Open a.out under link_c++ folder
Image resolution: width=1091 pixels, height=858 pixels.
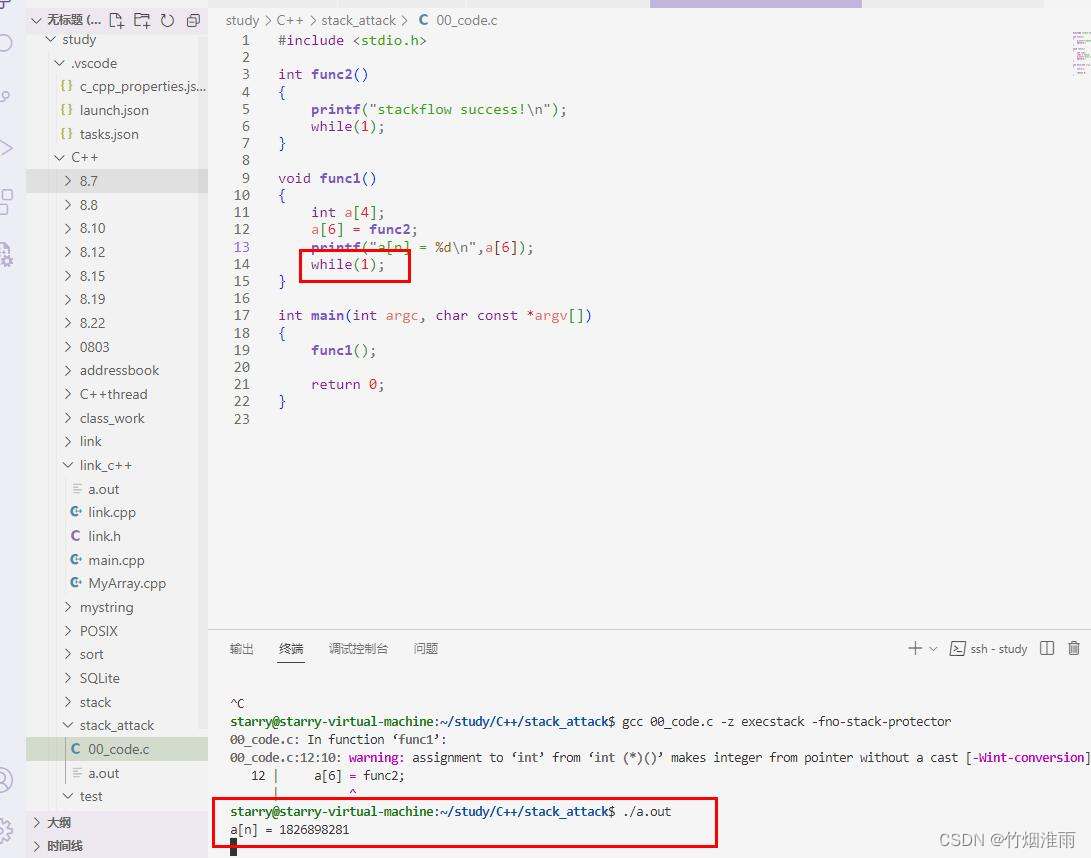click(117, 488)
